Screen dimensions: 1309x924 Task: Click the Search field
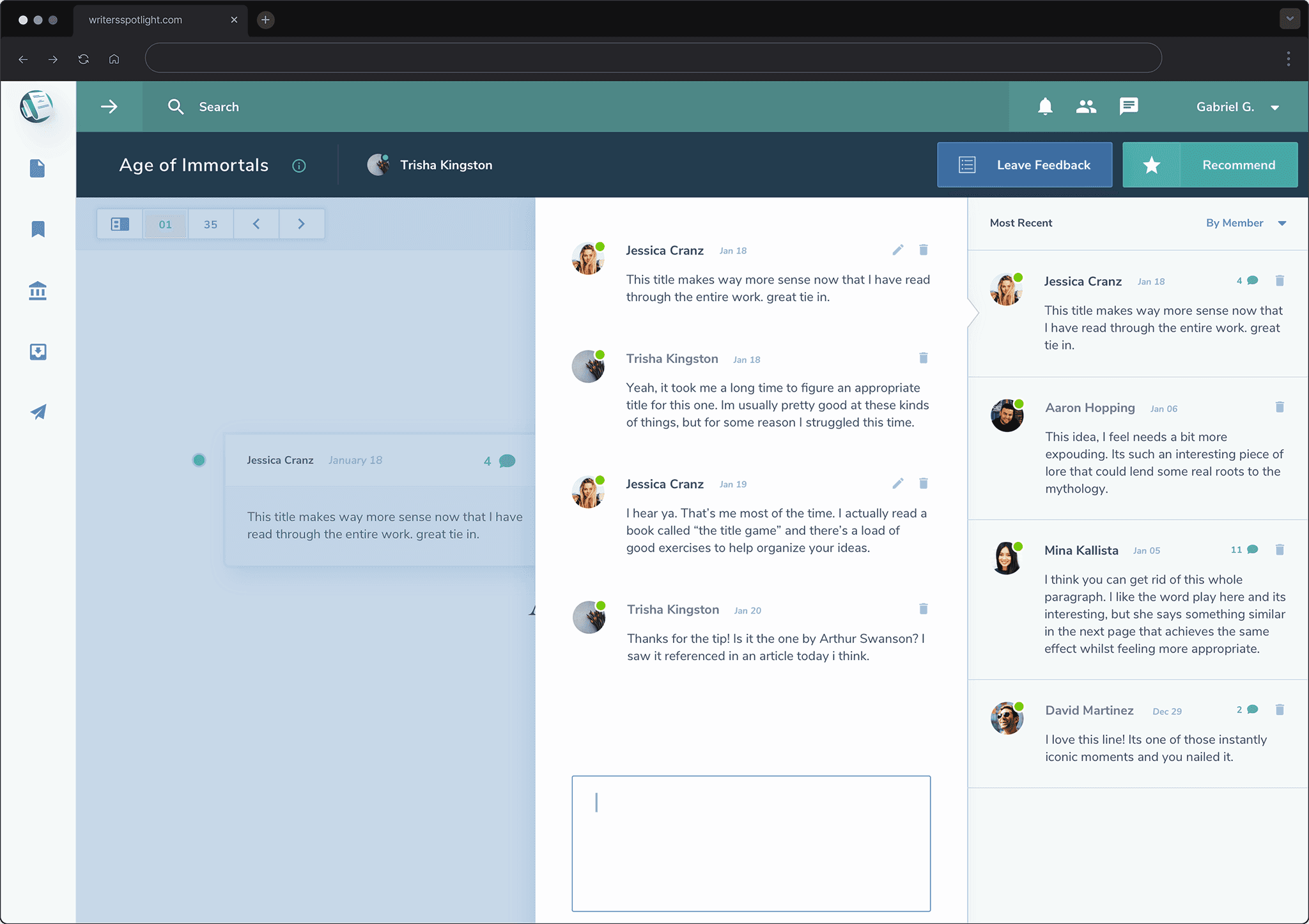(575, 107)
